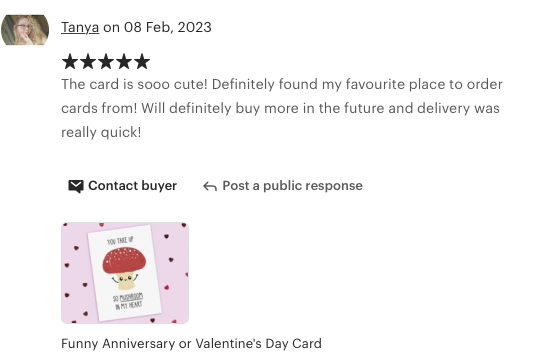Viewport: 537px width, 362px height.
Task: Click 'SO MUSHROOM IN MY HEART' caption on card
Action: [x=128, y=302]
